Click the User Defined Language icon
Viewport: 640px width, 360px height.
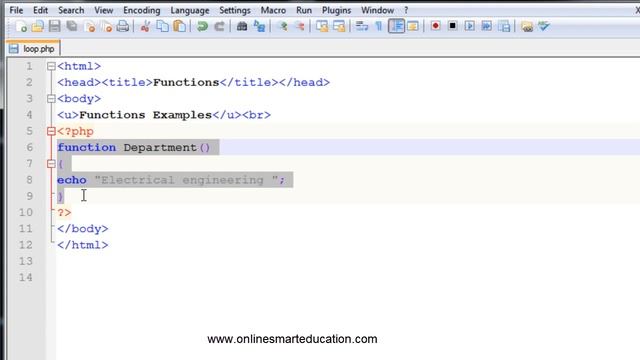pyautogui.click(x=413, y=27)
